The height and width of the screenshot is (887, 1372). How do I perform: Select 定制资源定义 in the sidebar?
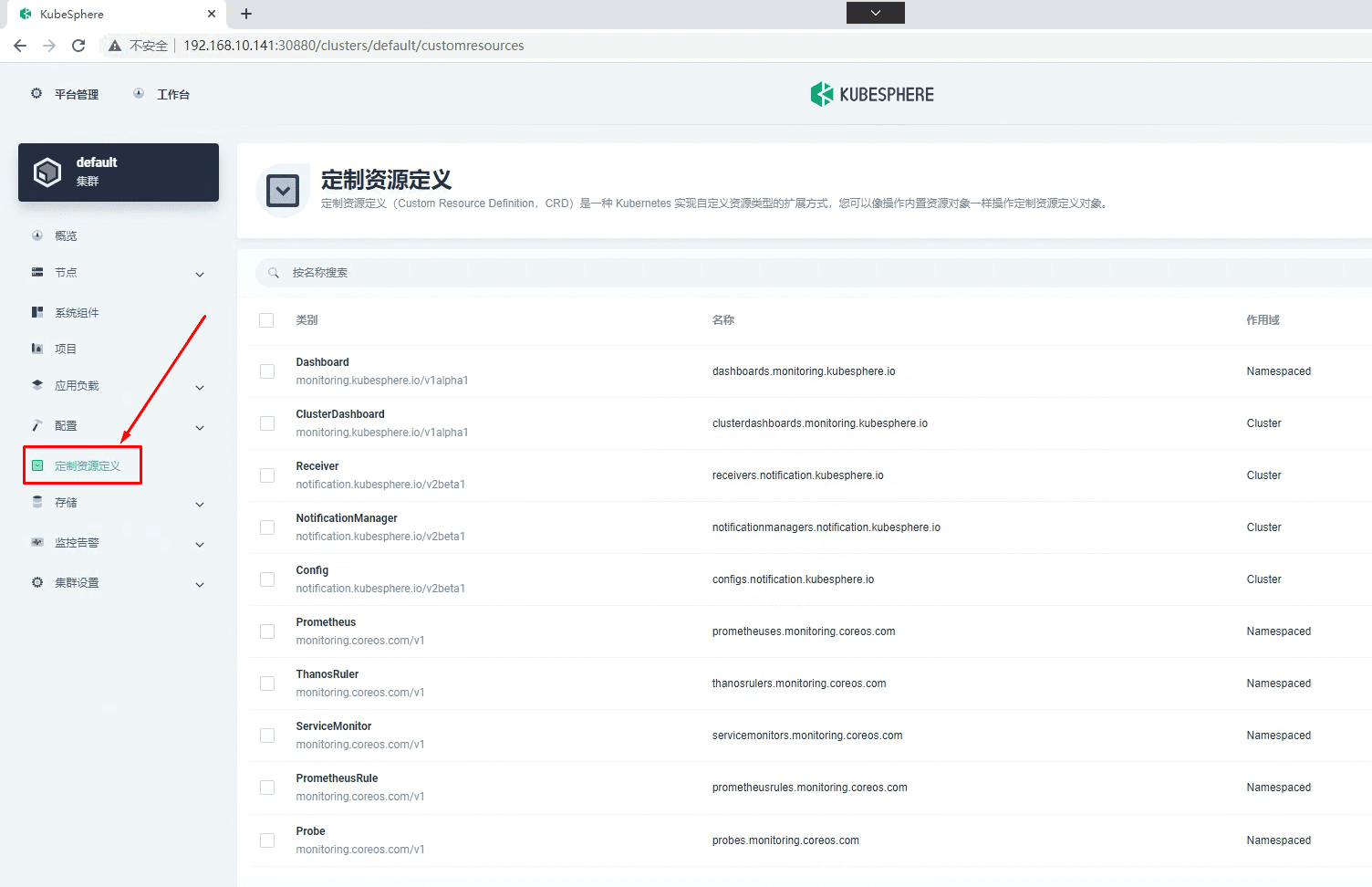click(x=88, y=465)
